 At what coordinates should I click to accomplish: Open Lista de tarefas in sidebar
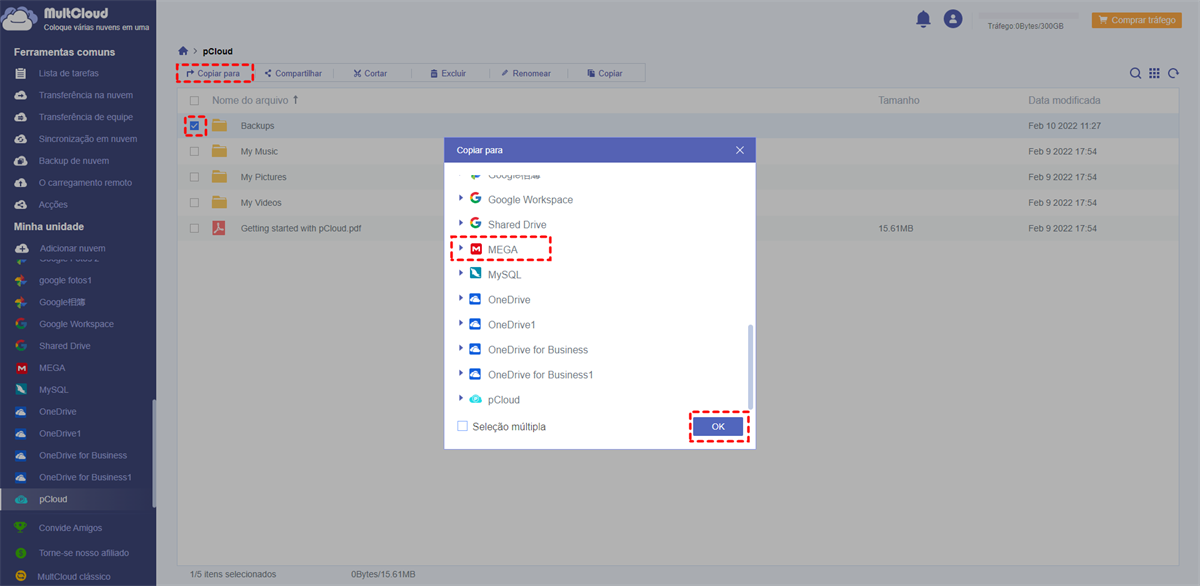click(68, 73)
